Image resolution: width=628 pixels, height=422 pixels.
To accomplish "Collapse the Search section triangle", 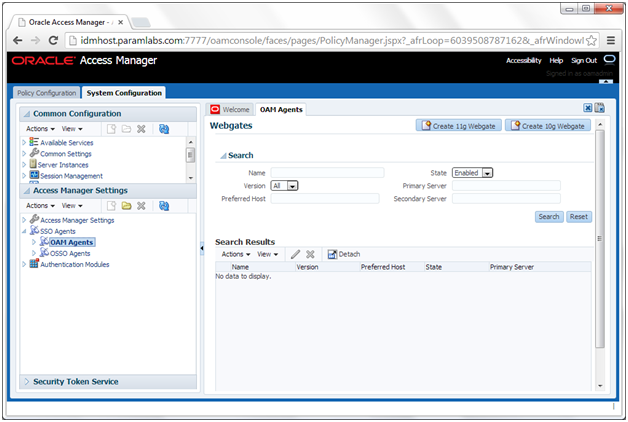I will pos(223,156).
